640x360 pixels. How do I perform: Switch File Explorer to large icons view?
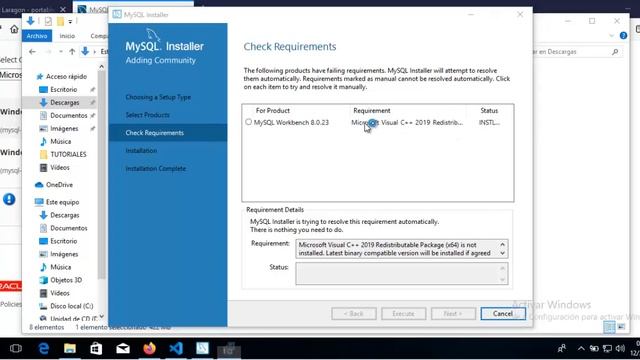click(x=621, y=327)
